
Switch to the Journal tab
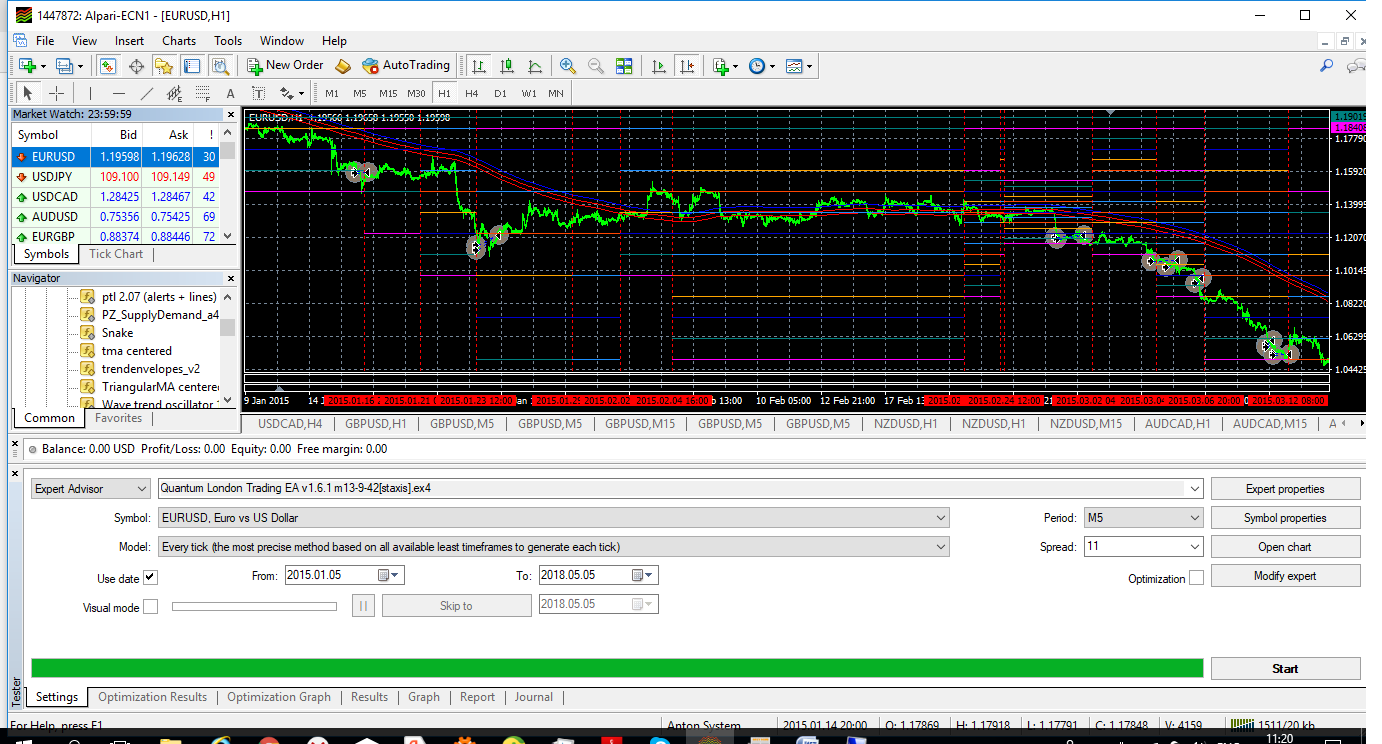(533, 697)
